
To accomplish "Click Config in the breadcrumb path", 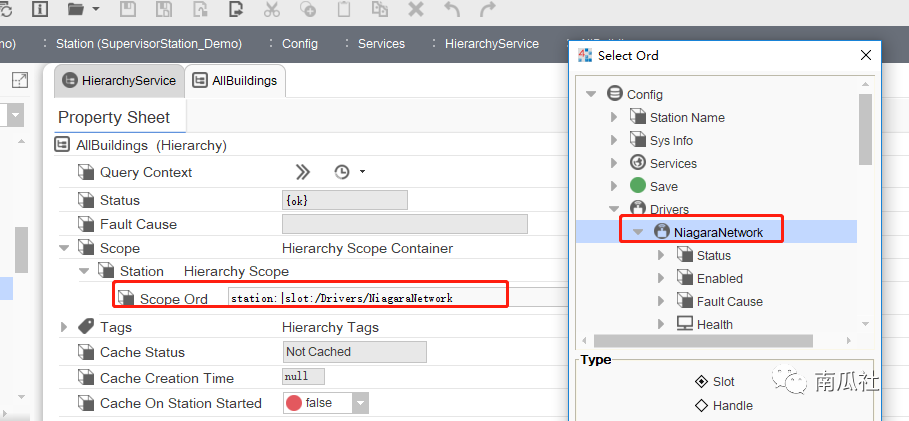I will click(299, 43).
